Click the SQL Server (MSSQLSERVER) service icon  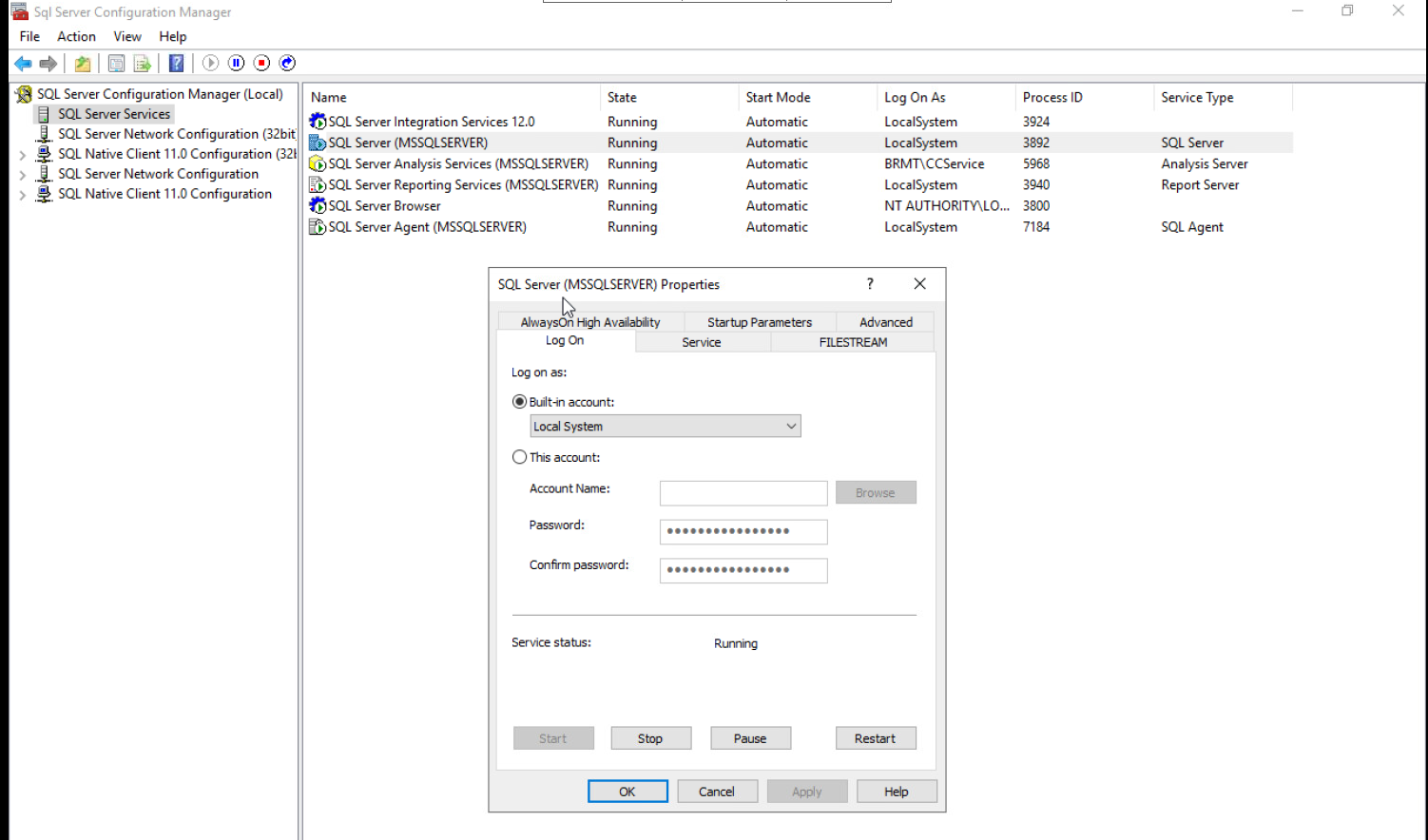318,143
